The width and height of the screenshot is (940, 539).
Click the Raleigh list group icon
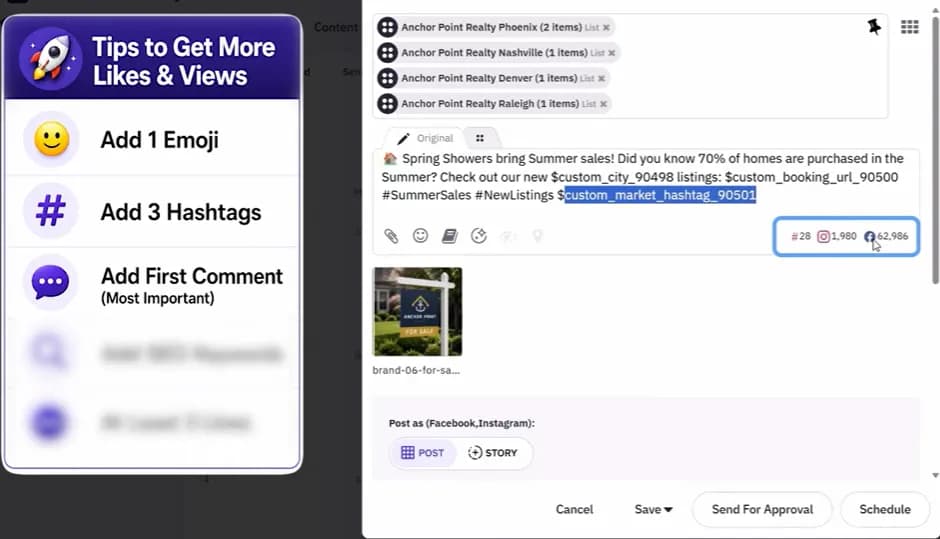(x=387, y=104)
